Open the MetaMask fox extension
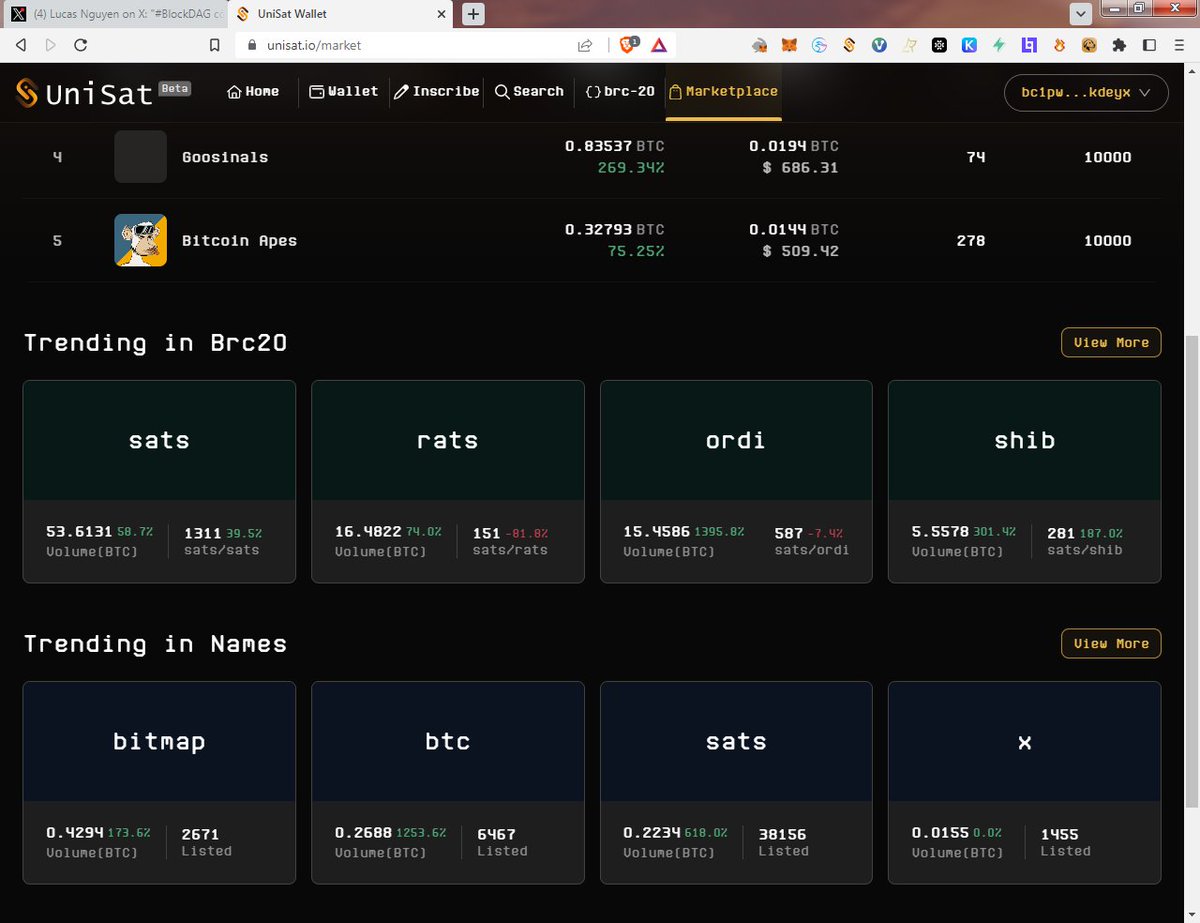The image size is (1200, 923). point(789,45)
